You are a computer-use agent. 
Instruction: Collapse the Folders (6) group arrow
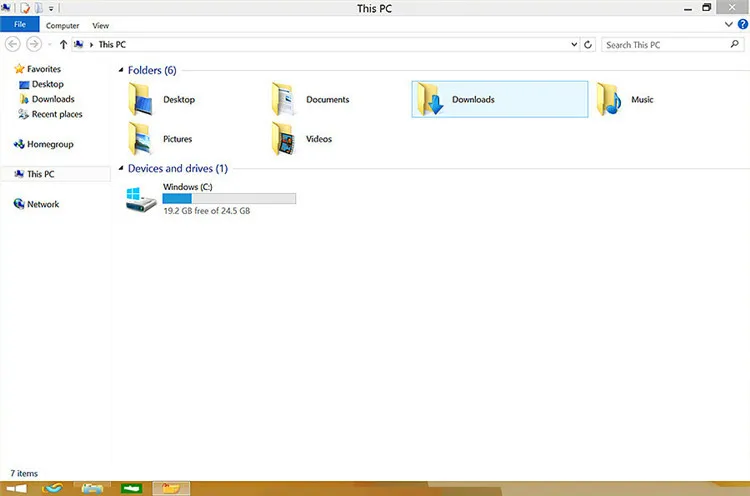coord(121,70)
